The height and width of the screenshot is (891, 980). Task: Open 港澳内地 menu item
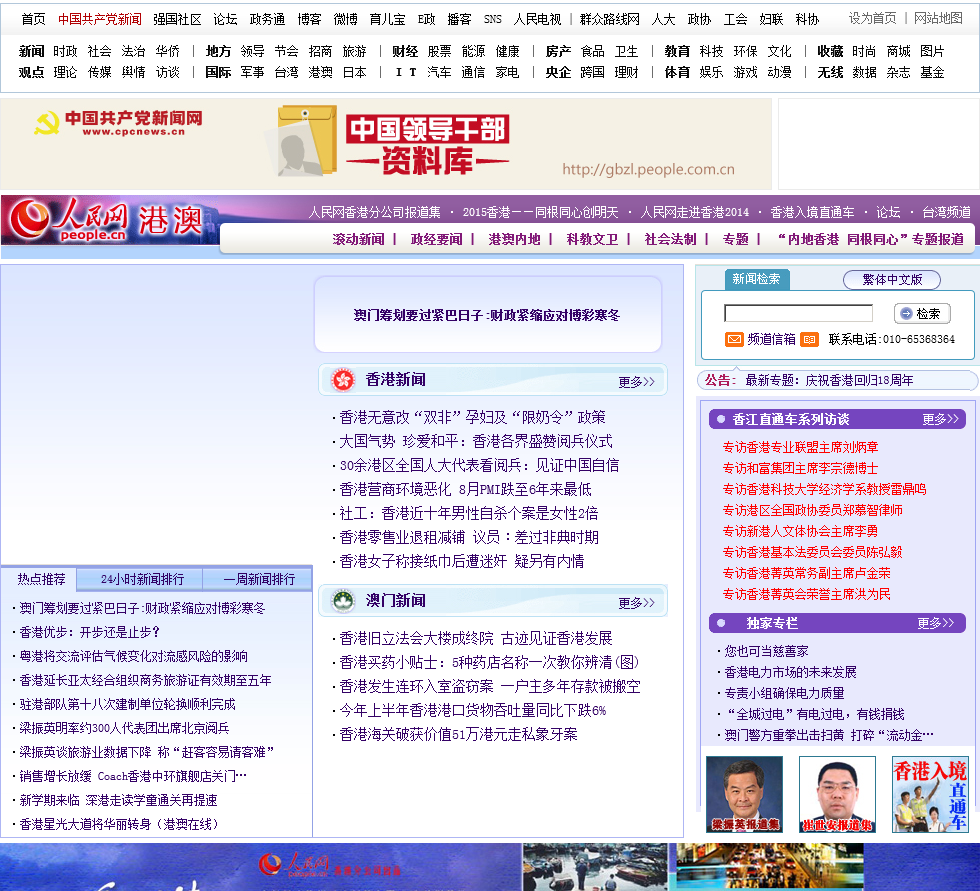tap(514, 239)
